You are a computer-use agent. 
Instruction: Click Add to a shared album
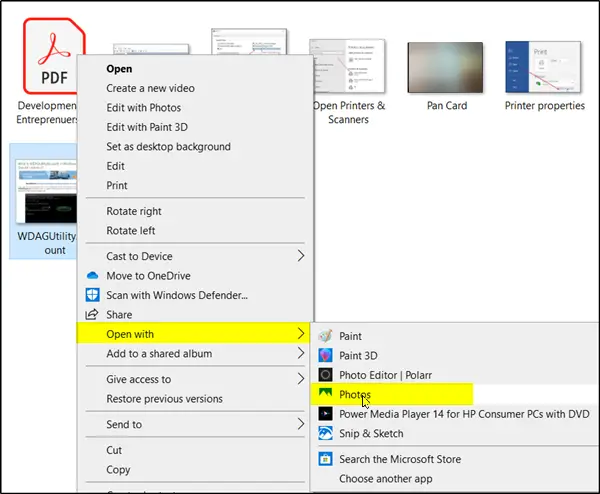coord(195,354)
